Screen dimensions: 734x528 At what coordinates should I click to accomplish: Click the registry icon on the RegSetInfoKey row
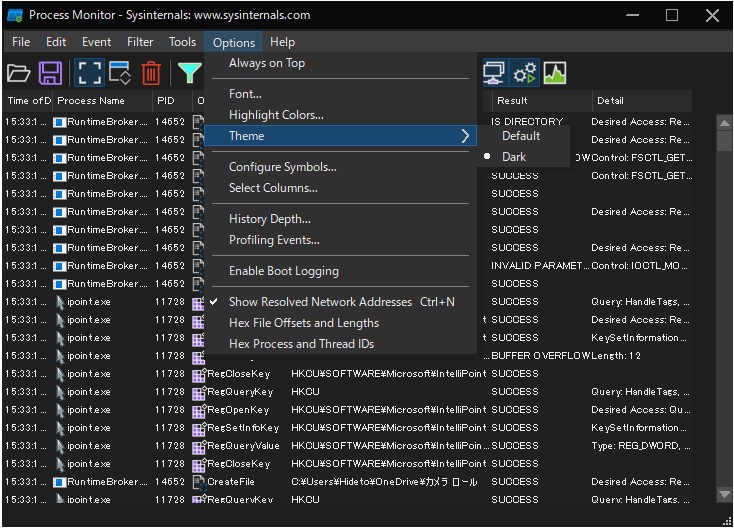coord(199,428)
